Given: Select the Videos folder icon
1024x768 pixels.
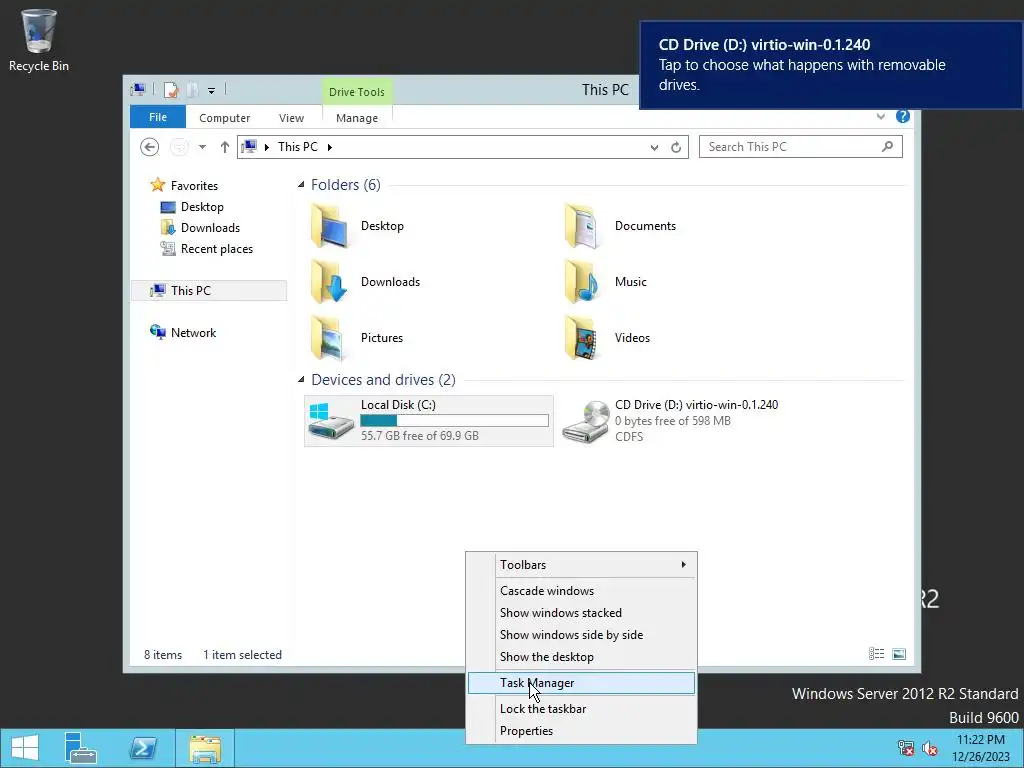Looking at the screenshot, I should [x=582, y=338].
